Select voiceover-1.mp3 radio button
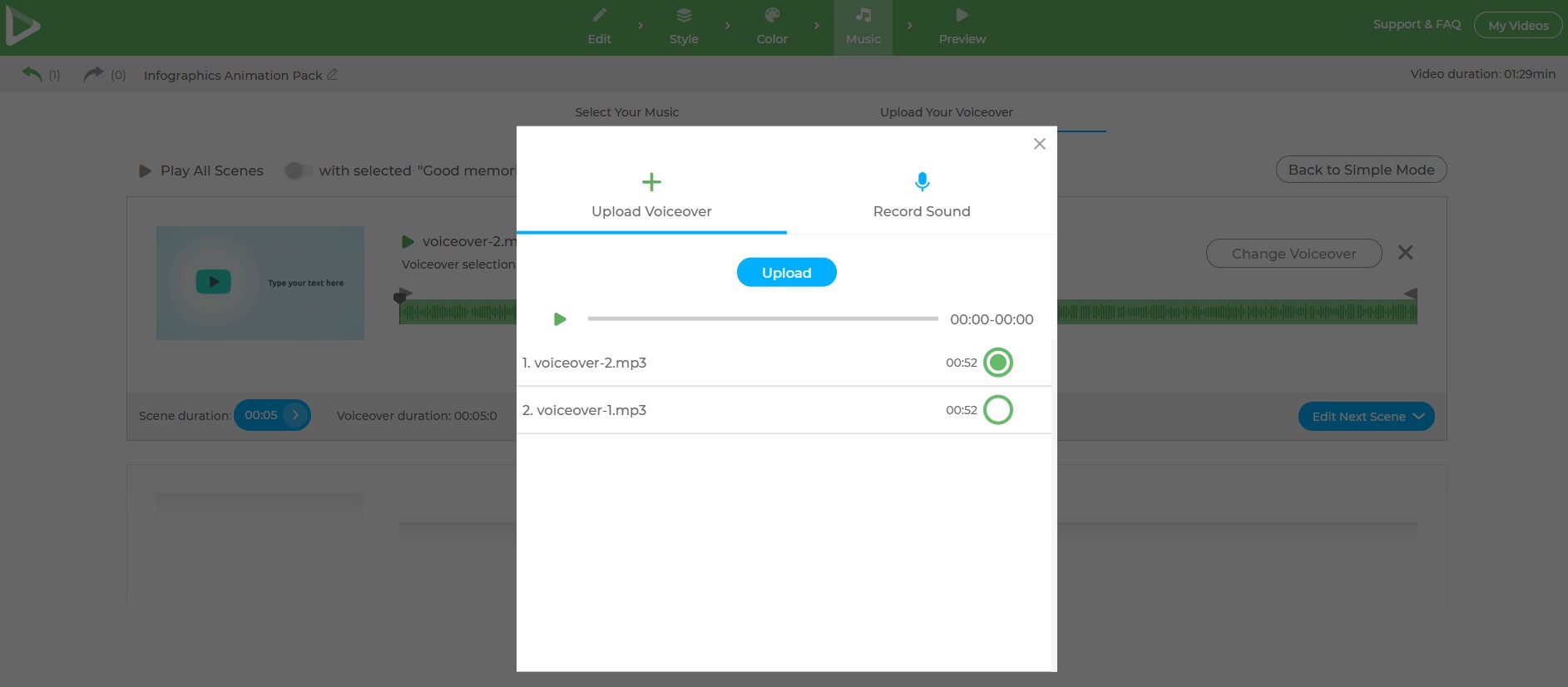The width and height of the screenshot is (1568, 687). pyautogui.click(x=997, y=410)
